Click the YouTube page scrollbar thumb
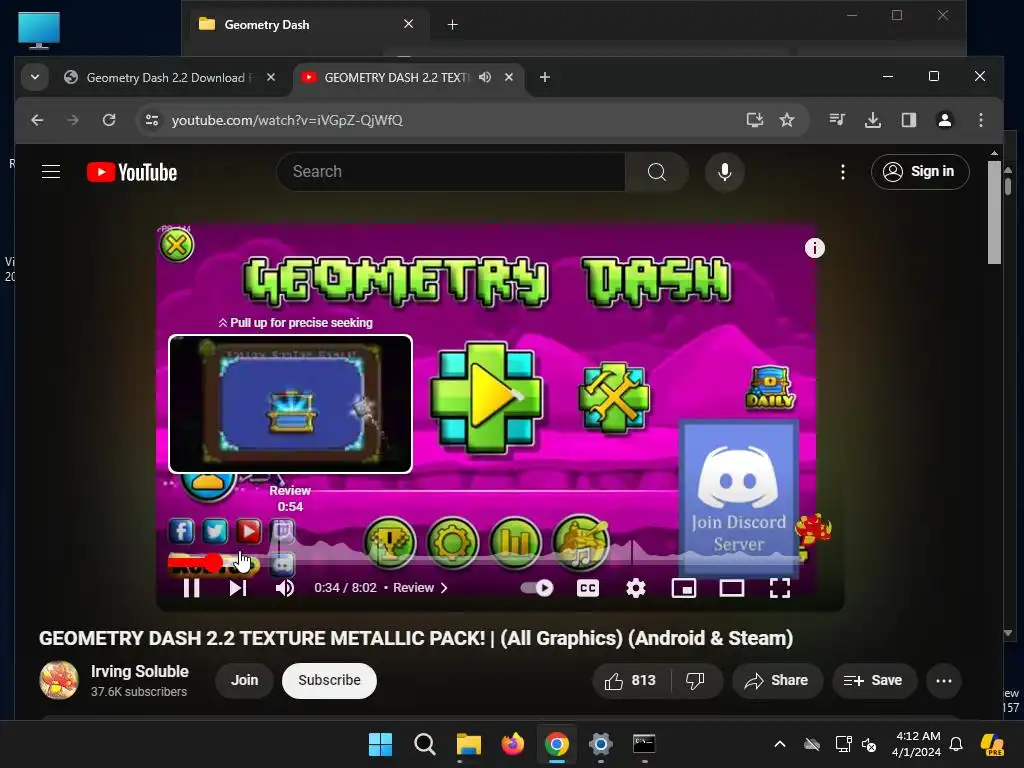Viewport: 1024px width, 768px height. [994, 212]
